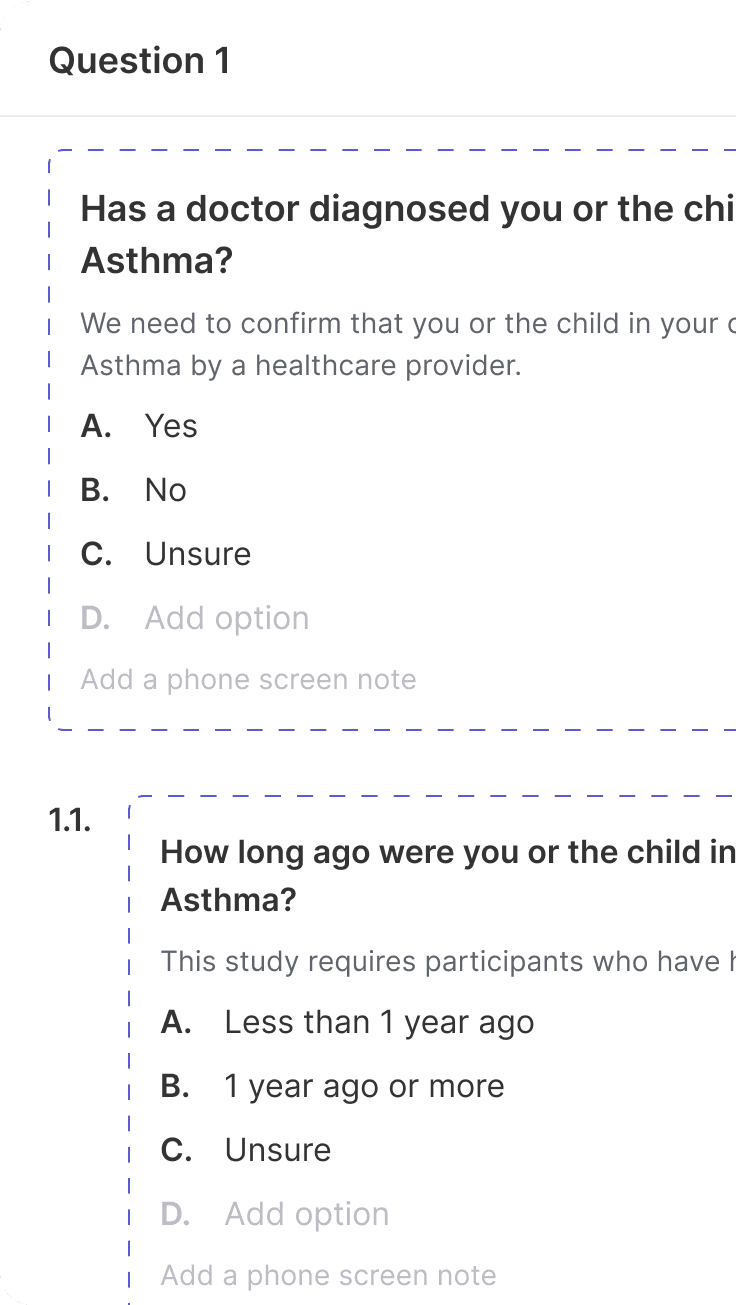
Task: Click Add option under the doctor diagnosis question
Action: [227, 618]
